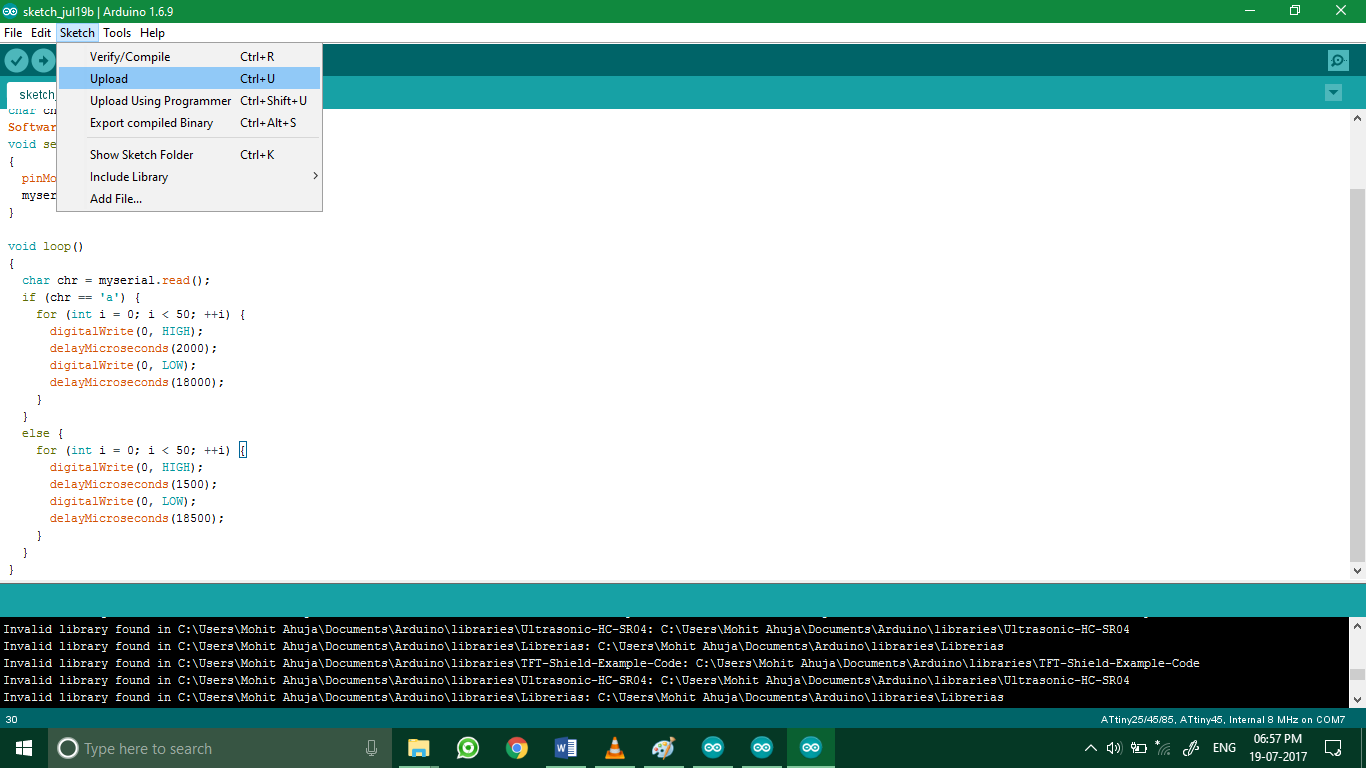1366x768 pixels.
Task: Open the Edit menu
Action: (41, 33)
